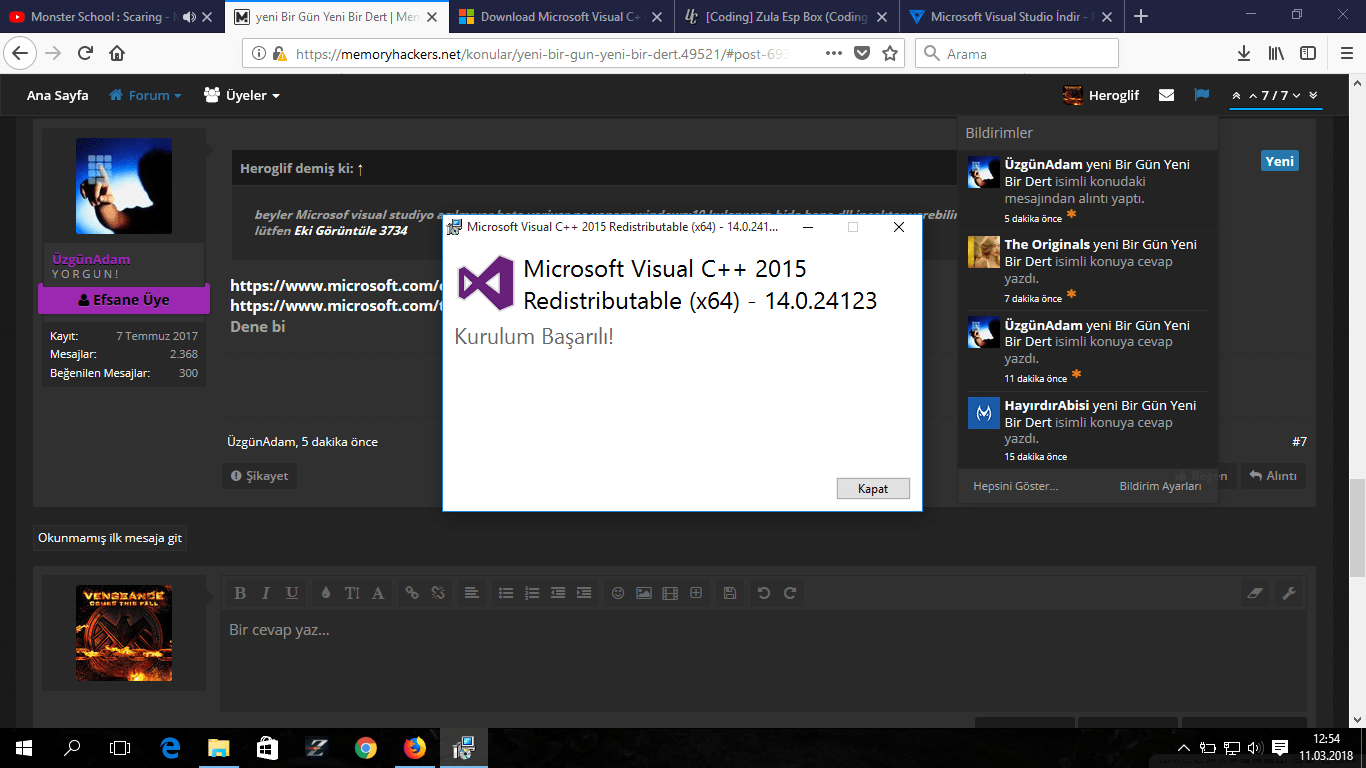Remove link with the broken chain icon
The image size is (1366, 768).
coord(437,593)
